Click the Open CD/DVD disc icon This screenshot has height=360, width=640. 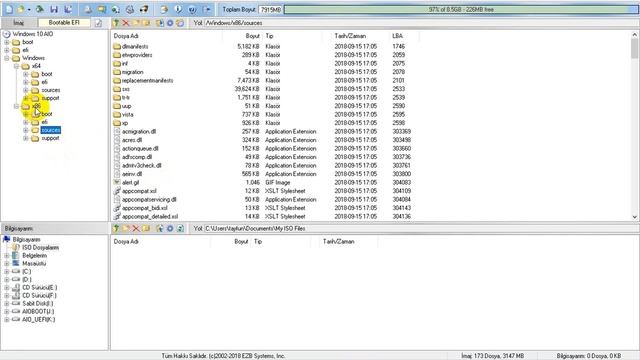40,9
